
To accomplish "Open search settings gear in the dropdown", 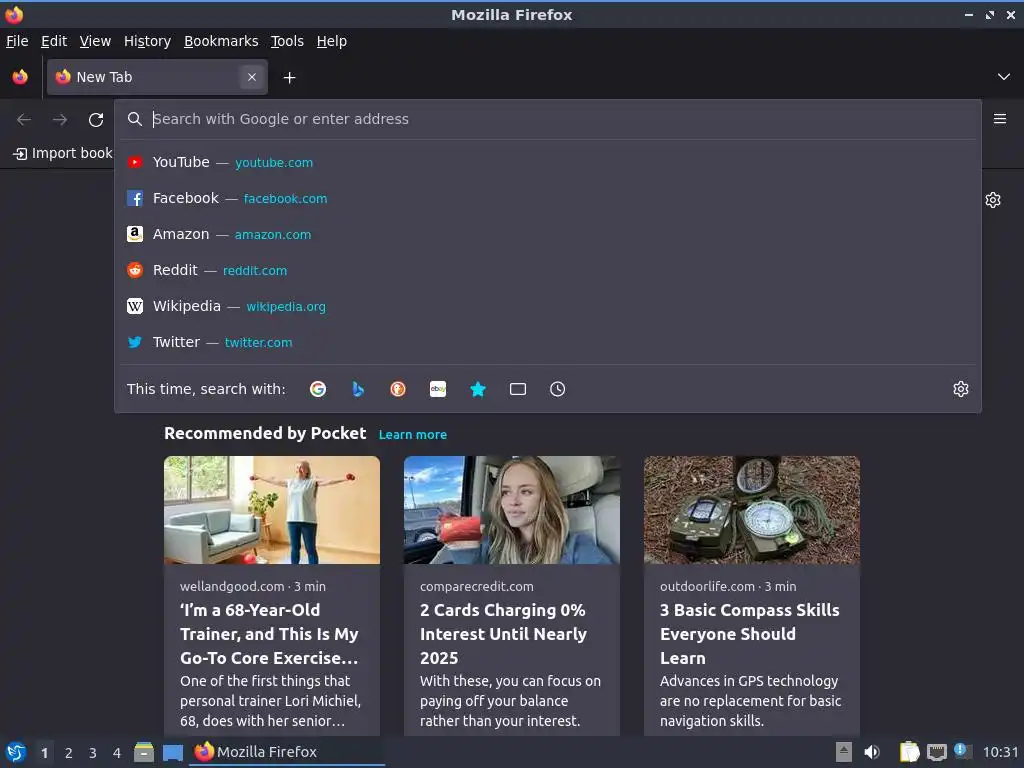I will (961, 389).
